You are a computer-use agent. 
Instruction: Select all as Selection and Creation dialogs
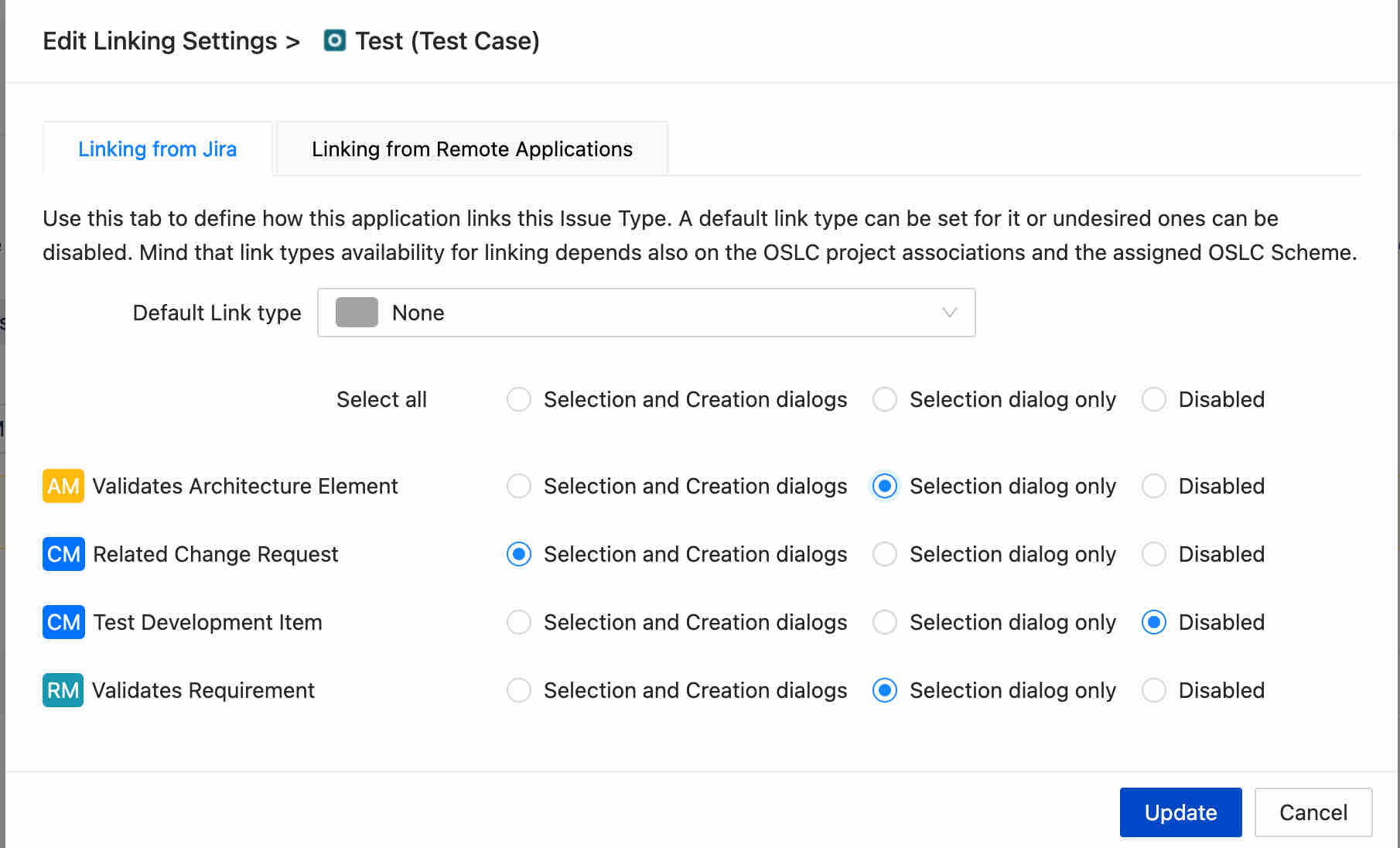[x=519, y=399]
